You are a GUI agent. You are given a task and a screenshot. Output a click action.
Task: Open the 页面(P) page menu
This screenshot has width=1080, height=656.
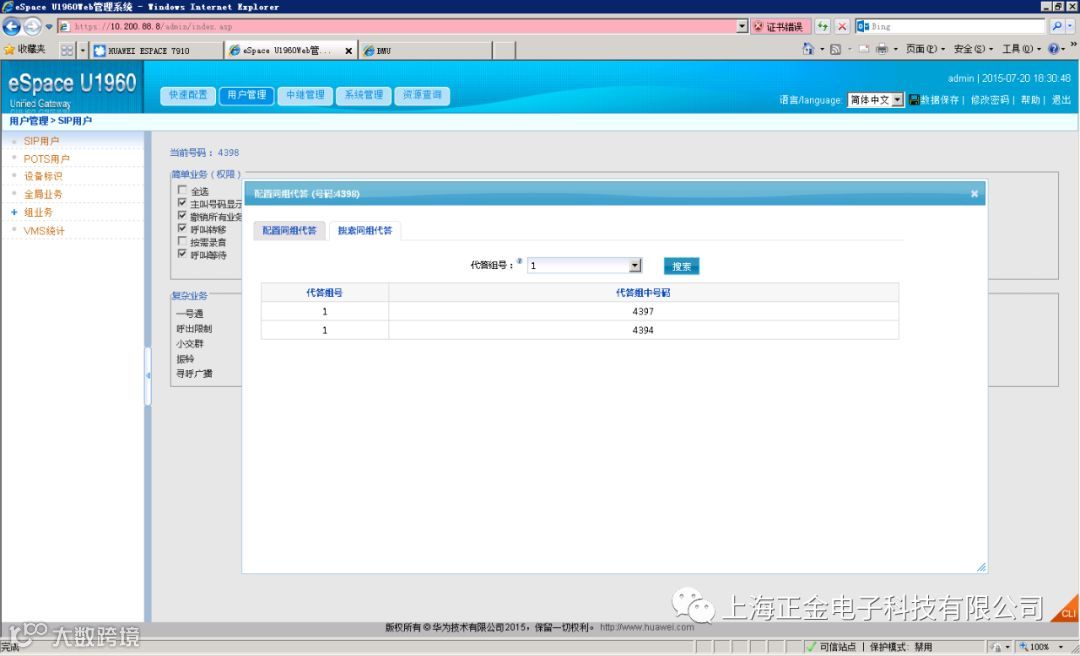tap(924, 49)
